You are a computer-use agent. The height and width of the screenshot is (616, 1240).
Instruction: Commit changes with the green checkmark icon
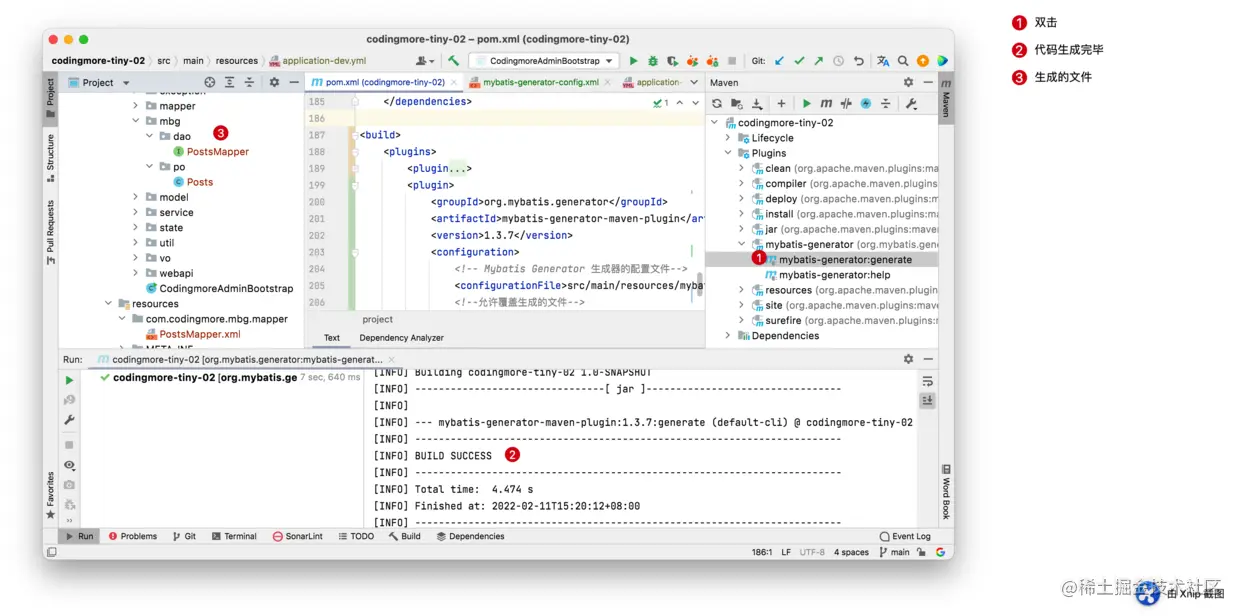(x=799, y=61)
